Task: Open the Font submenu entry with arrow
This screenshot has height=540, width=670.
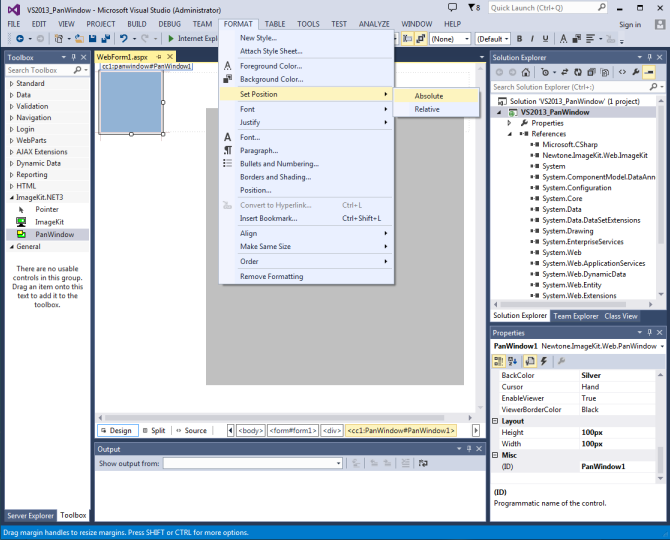Action: pos(306,109)
